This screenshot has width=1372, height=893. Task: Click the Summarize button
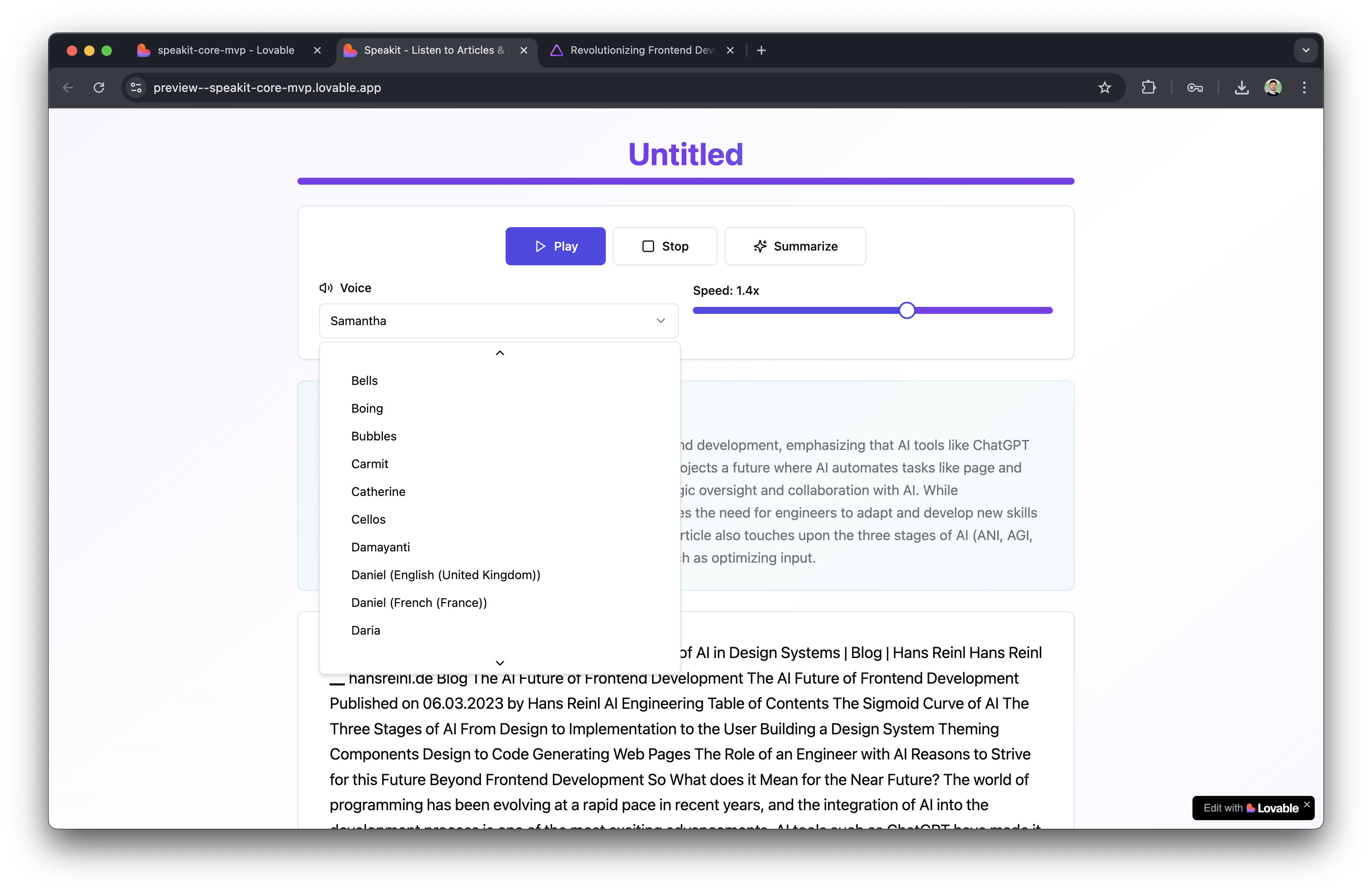pyautogui.click(x=795, y=246)
